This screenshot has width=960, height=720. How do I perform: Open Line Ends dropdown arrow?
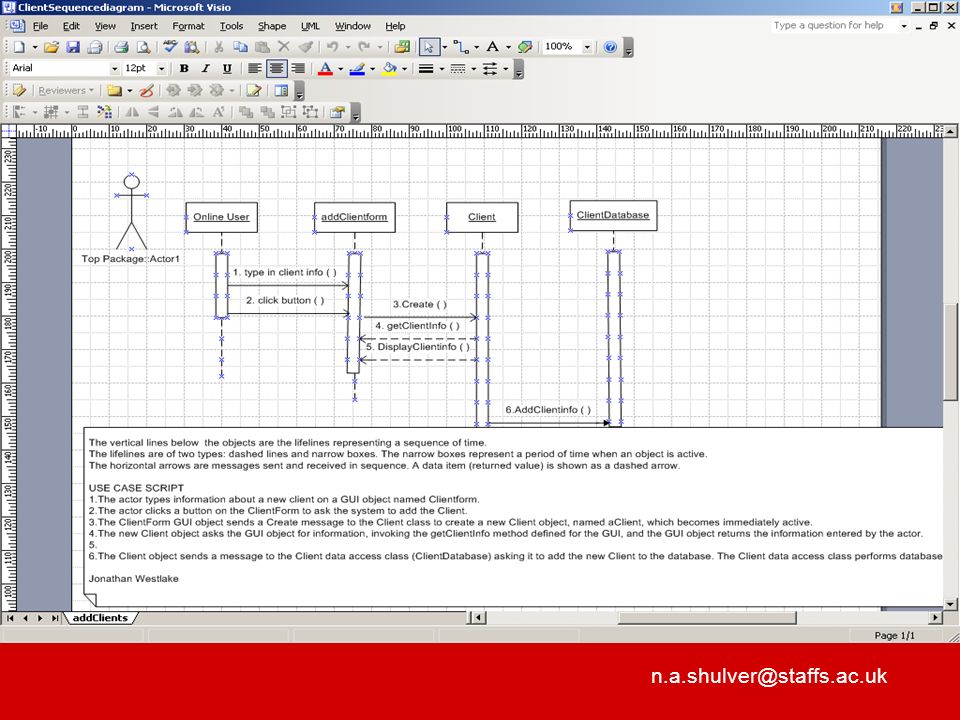506,69
